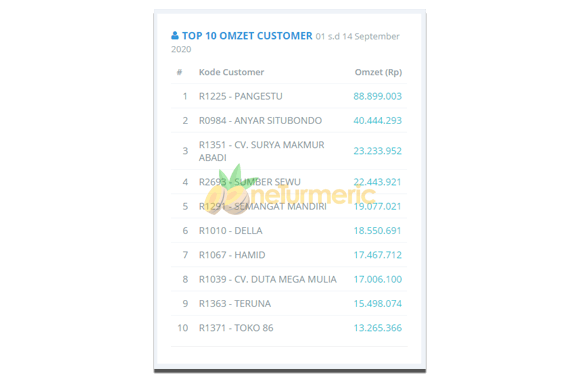The image size is (580, 380).
Task: Open omzet value 23.233.952
Action: (377, 151)
